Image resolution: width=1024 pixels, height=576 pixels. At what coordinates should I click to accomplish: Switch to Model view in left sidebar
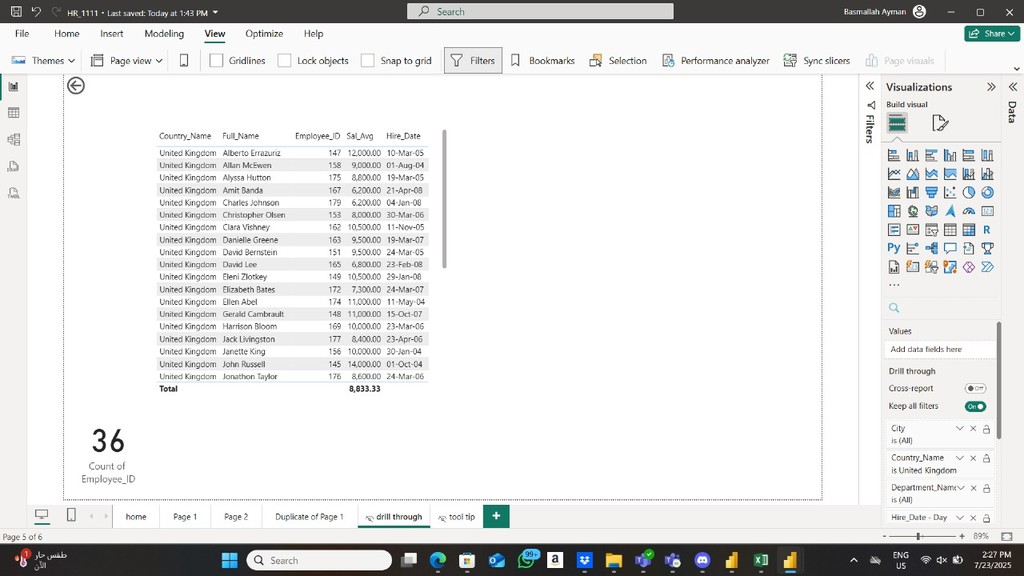tap(13, 140)
